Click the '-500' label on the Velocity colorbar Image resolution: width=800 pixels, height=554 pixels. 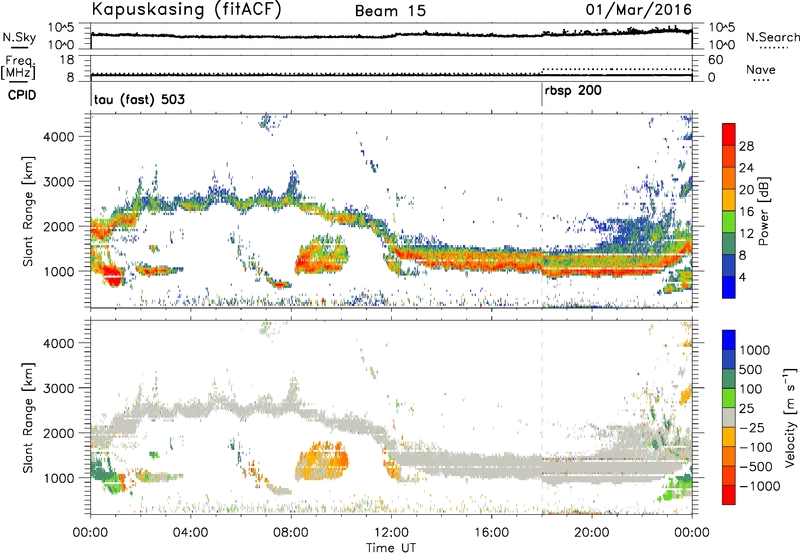[755, 466]
